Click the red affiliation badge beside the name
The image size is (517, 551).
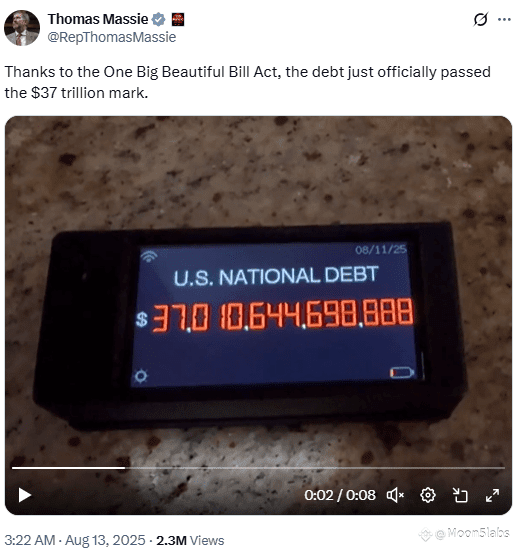178,19
